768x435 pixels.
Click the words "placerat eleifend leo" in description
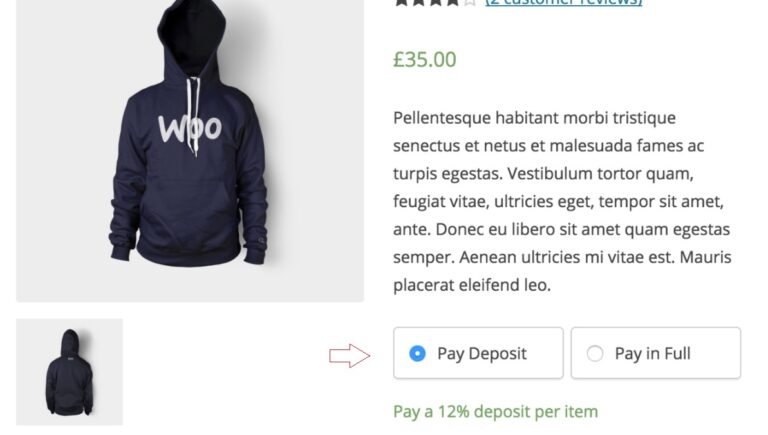(x=471, y=285)
